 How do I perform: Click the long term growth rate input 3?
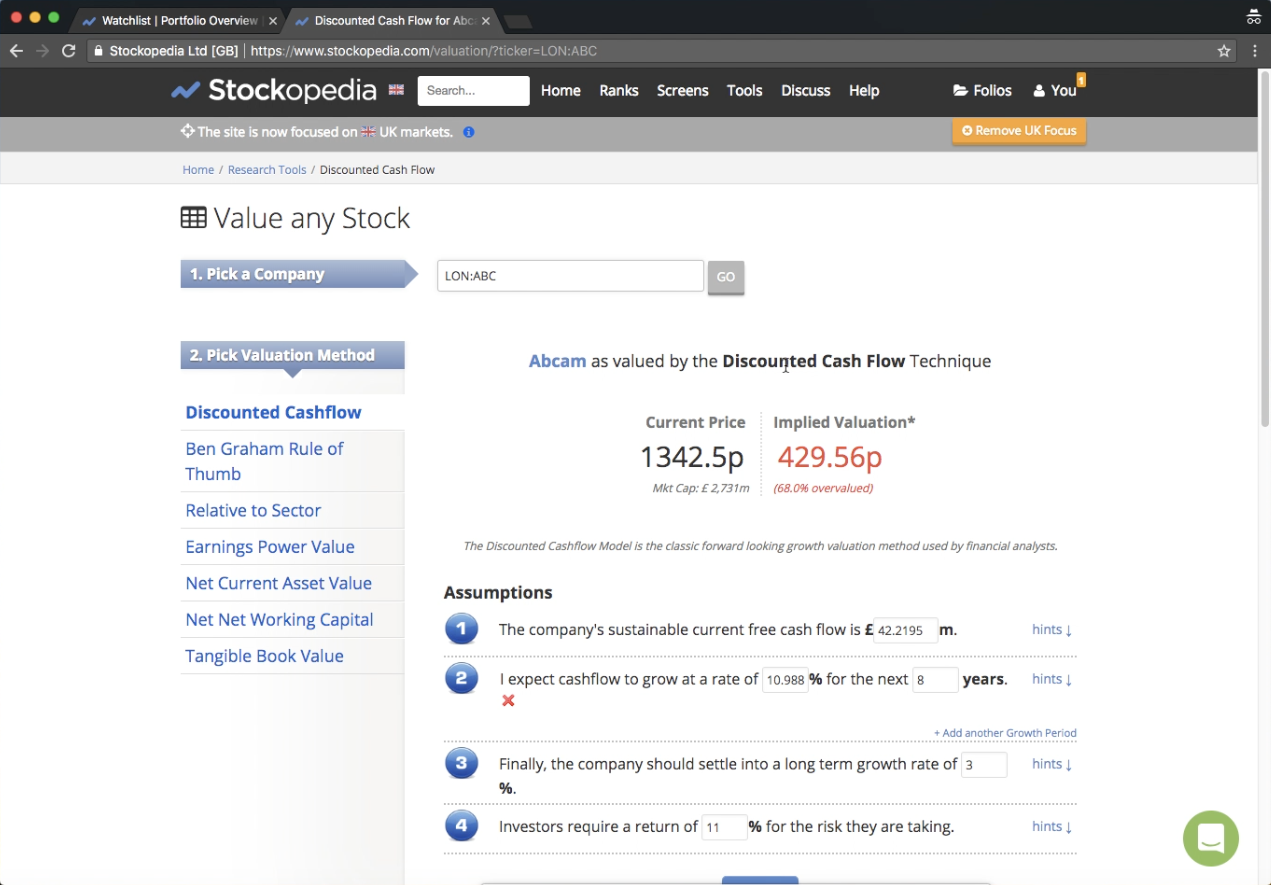click(984, 765)
